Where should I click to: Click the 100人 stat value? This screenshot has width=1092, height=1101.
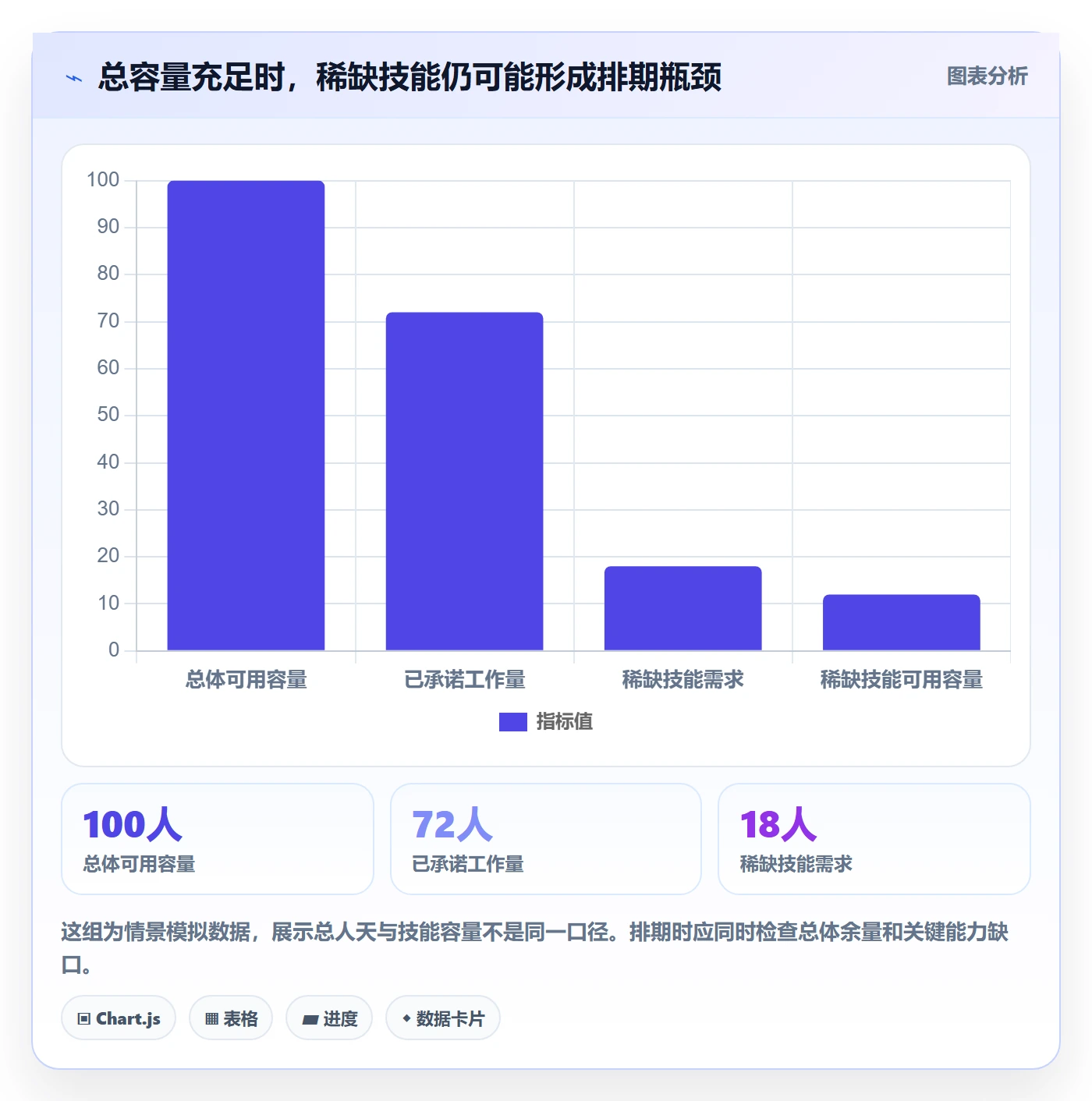(133, 825)
